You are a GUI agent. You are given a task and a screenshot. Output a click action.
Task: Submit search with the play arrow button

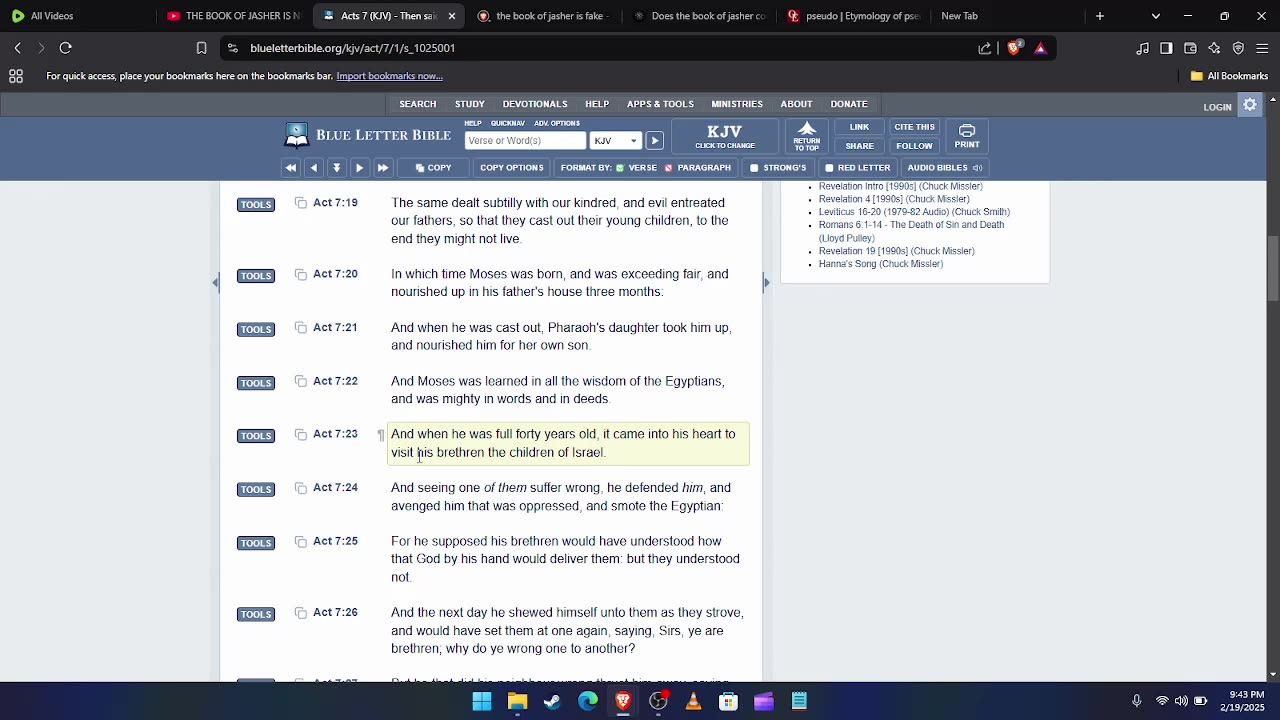tap(654, 141)
